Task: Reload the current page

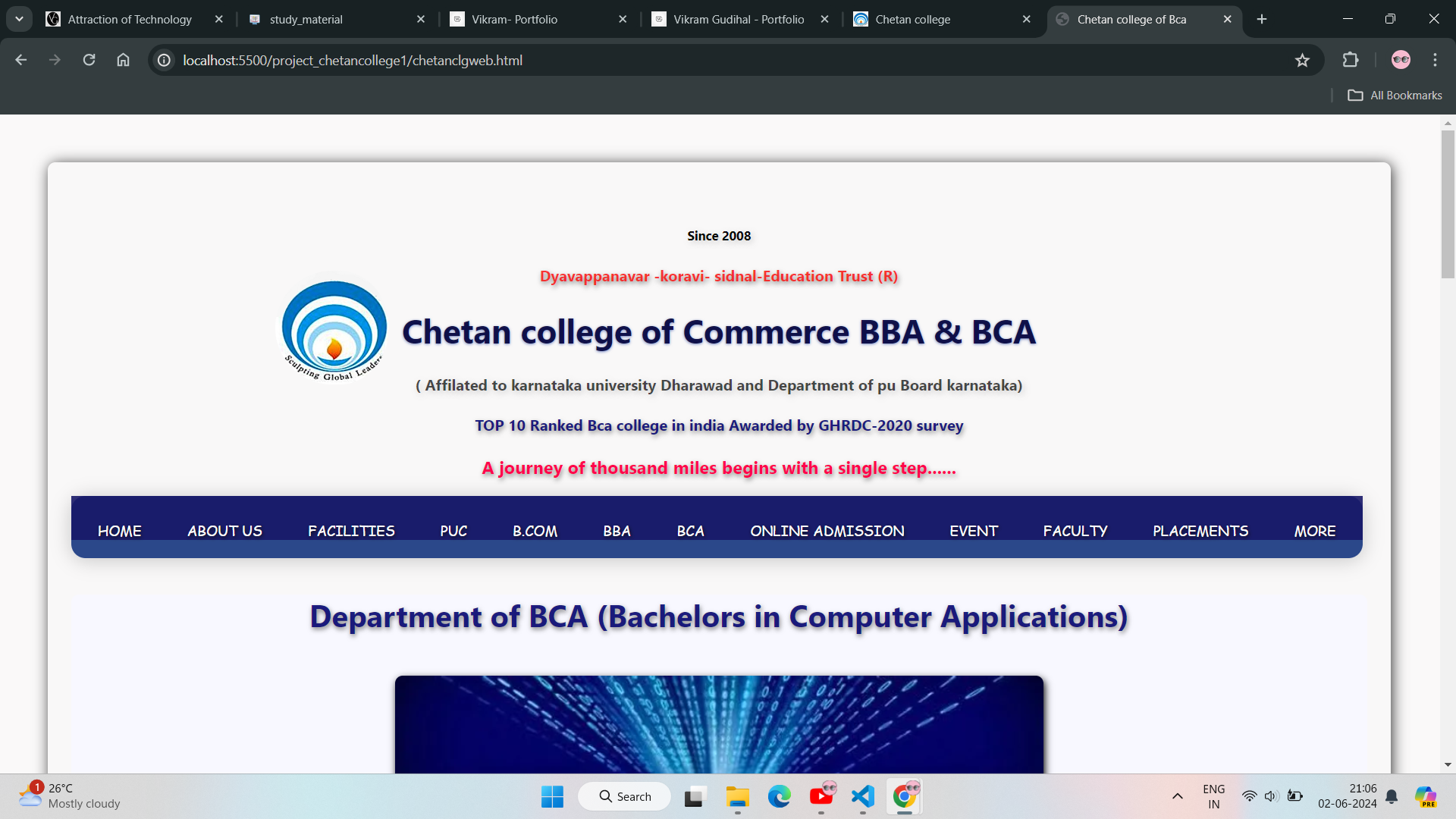Action: pos(89,60)
